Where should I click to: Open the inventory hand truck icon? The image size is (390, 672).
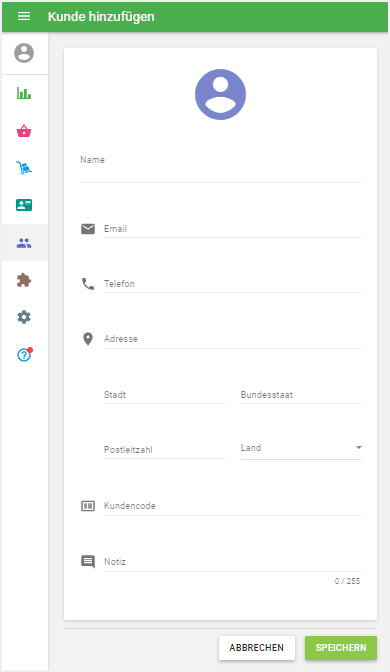(x=24, y=168)
